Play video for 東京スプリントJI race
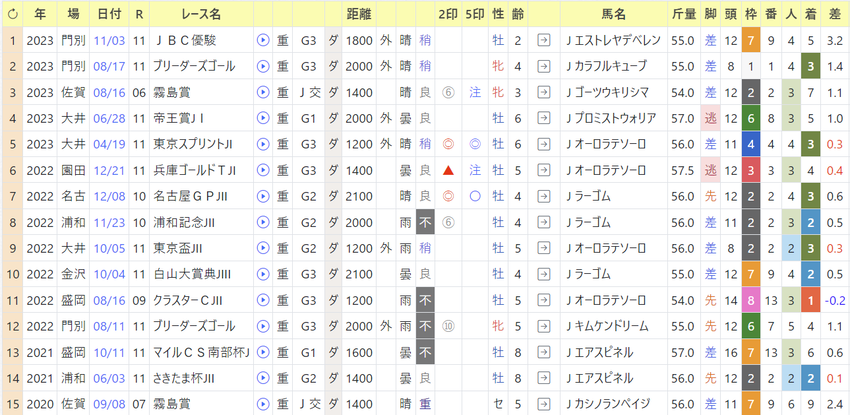 pos(262,144)
